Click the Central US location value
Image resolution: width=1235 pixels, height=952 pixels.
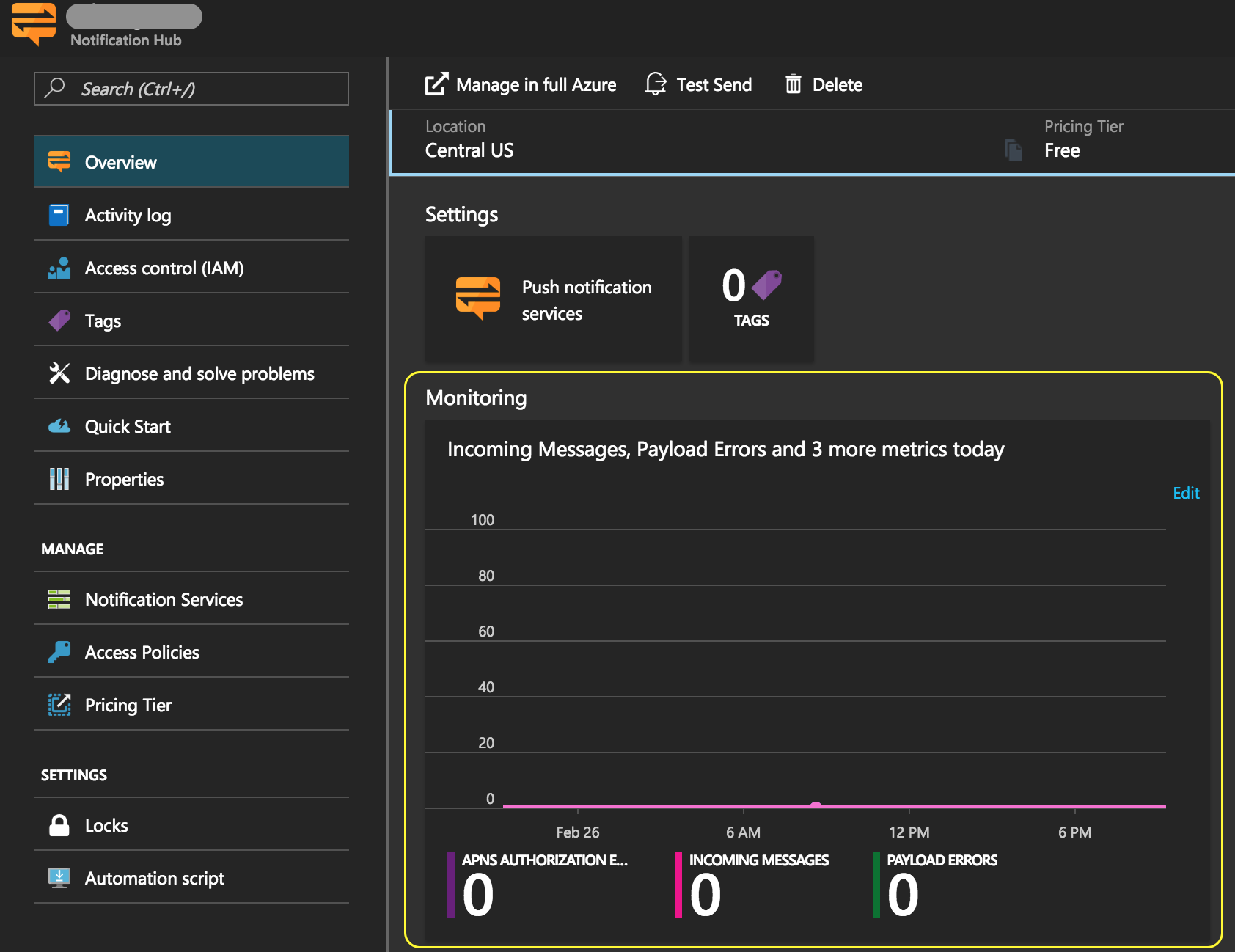point(469,150)
